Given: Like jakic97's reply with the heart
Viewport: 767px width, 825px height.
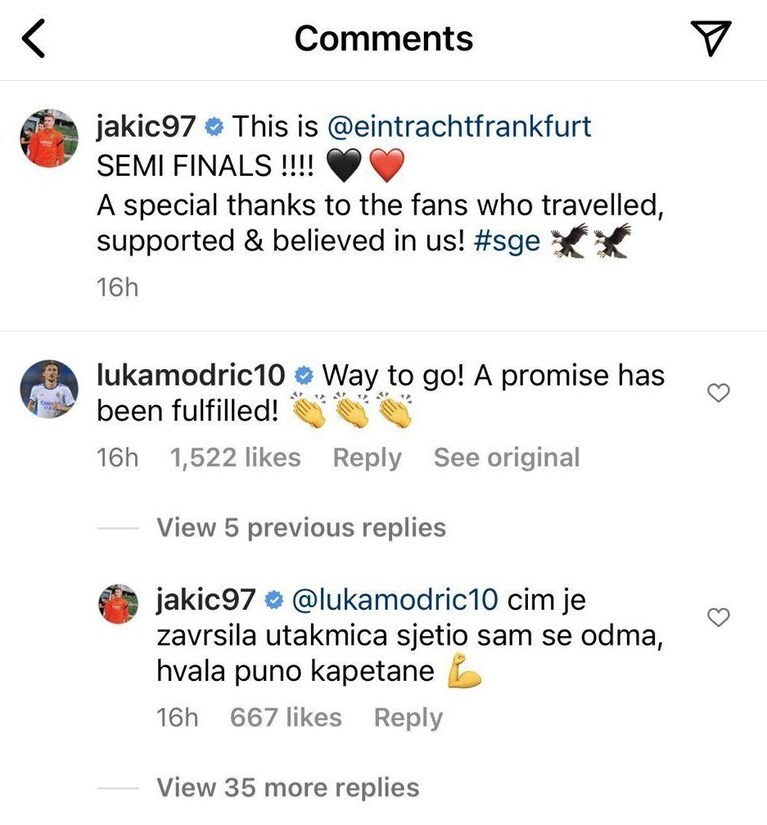Looking at the screenshot, I should point(718,617).
